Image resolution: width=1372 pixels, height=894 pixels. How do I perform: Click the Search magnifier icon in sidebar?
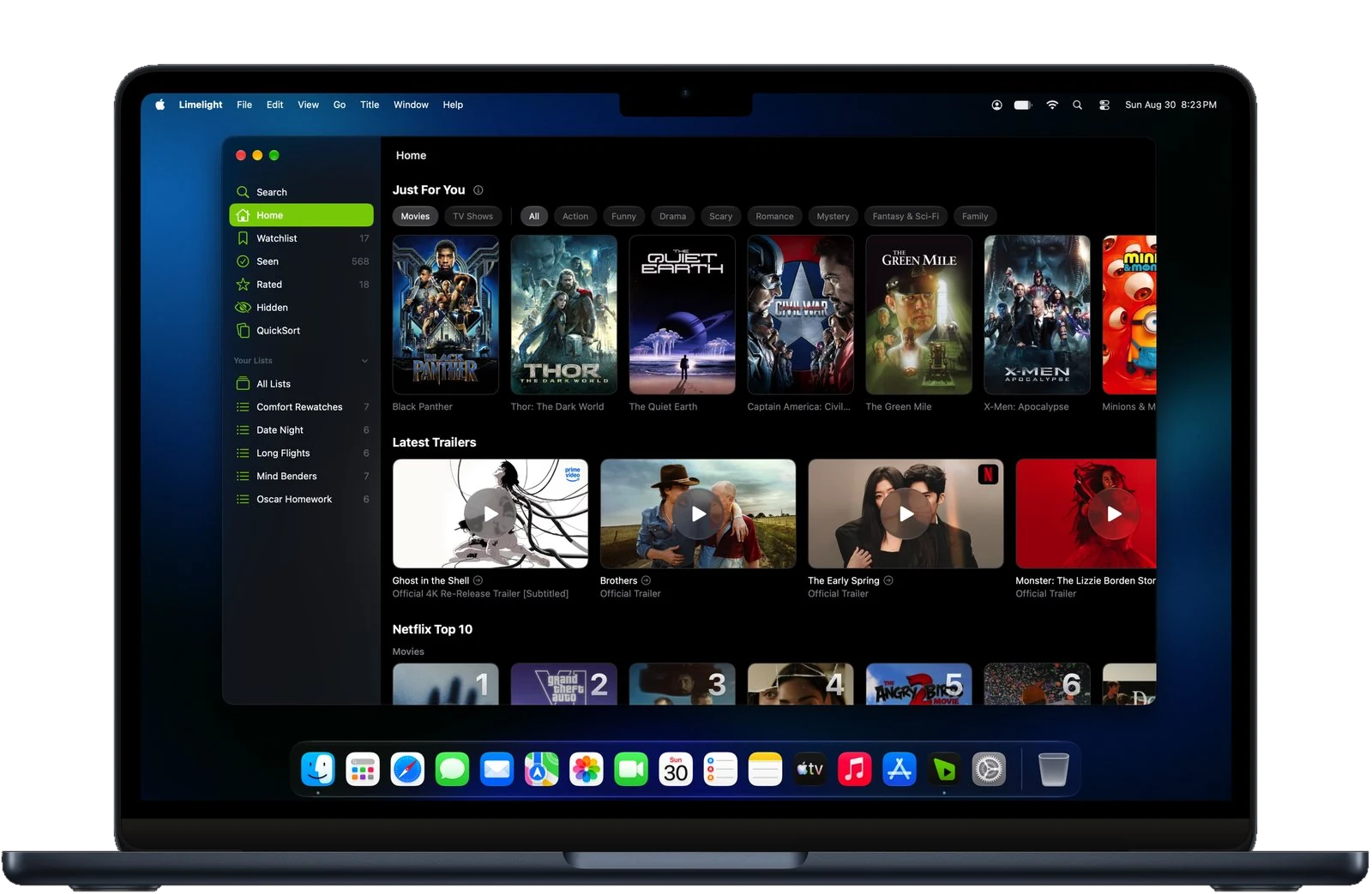243,192
